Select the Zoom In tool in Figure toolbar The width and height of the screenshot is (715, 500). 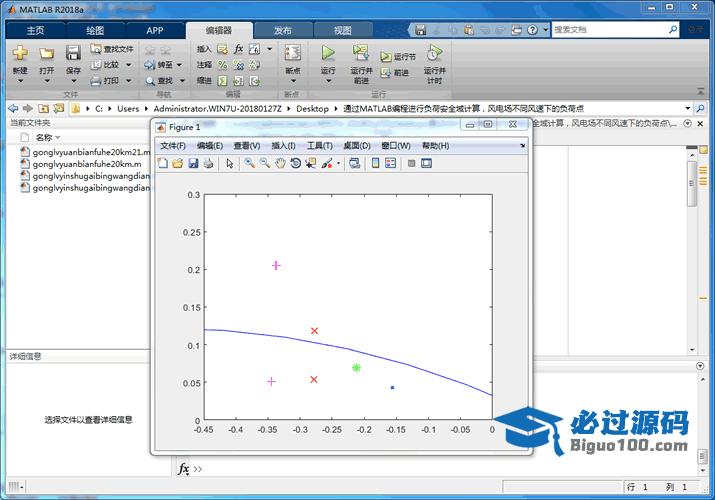click(x=249, y=163)
